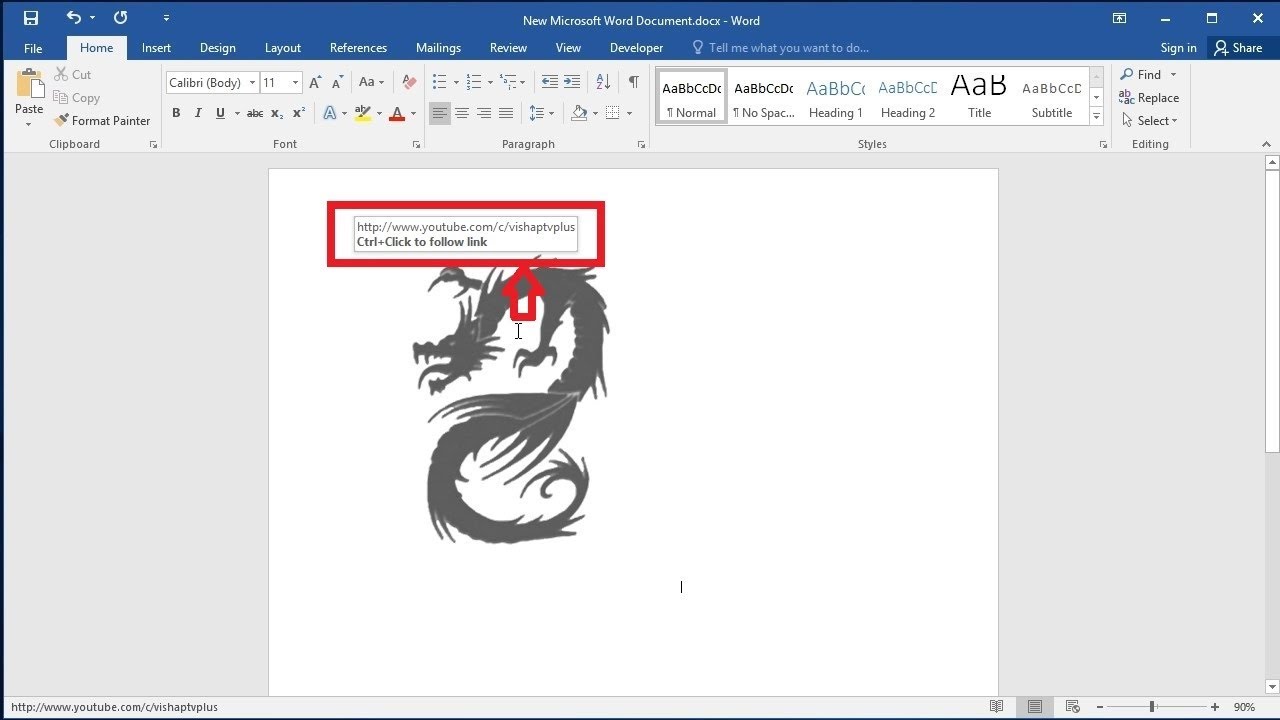
Task: Undo the last action in title bar
Action: click(x=74, y=18)
